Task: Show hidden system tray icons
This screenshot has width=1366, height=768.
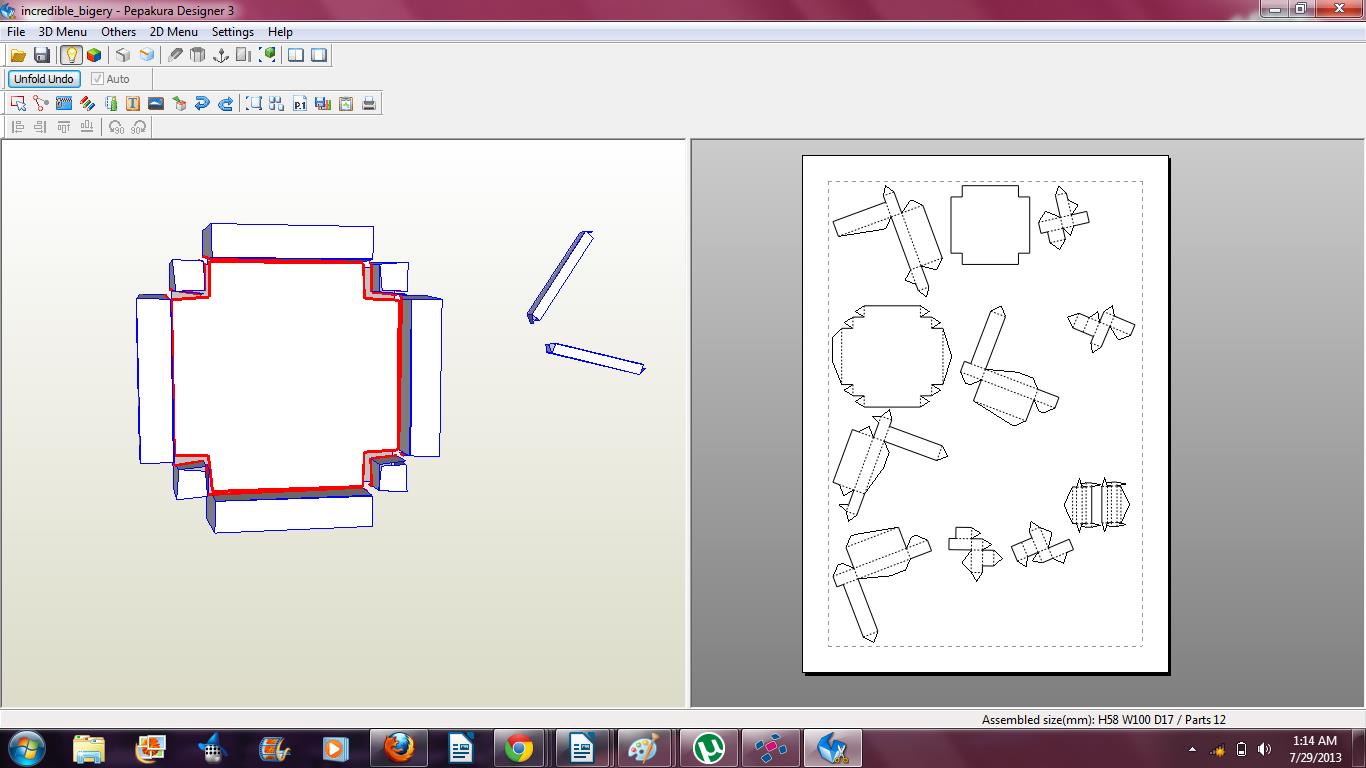Action: point(1192,749)
